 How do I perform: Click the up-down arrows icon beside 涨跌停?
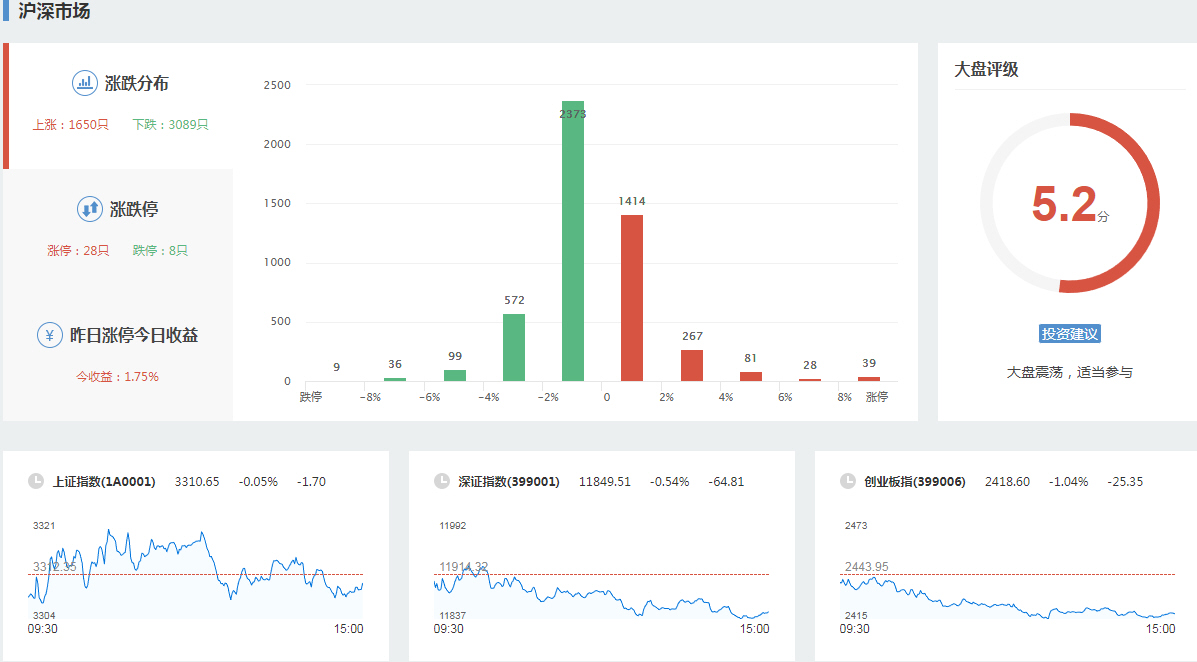[x=90, y=209]
